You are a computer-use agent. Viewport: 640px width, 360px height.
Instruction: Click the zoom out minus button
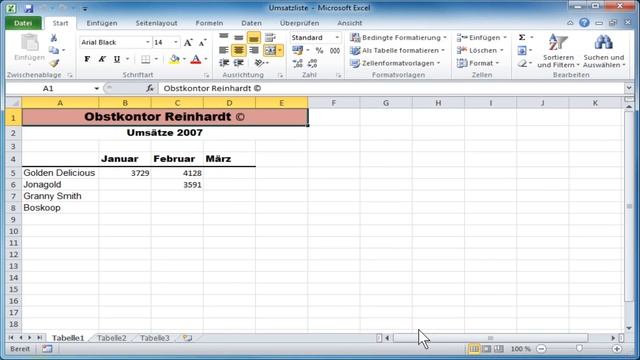click(x=541, y=349)
